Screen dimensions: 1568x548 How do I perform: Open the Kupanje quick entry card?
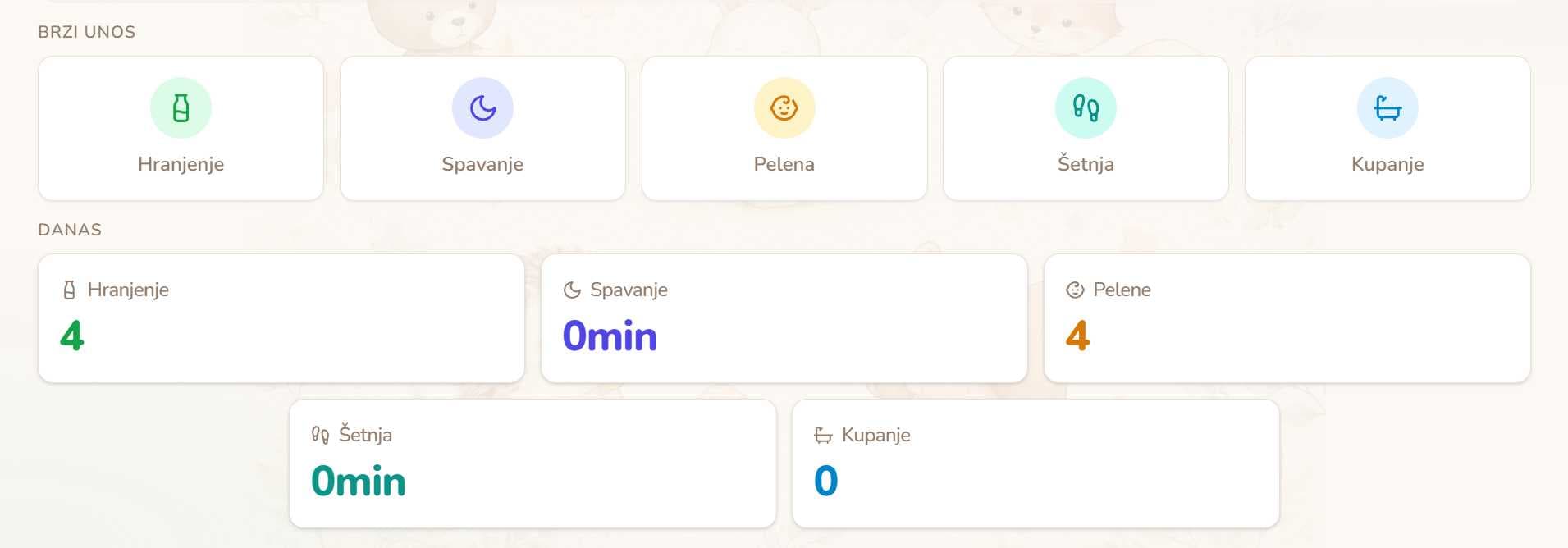(x=1387, y=128)
